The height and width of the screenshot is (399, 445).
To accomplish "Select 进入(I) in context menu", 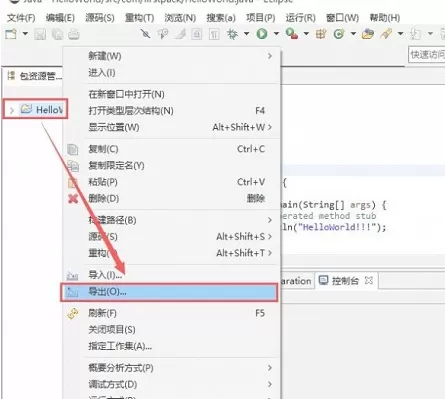I will click(x=171, y=72).
